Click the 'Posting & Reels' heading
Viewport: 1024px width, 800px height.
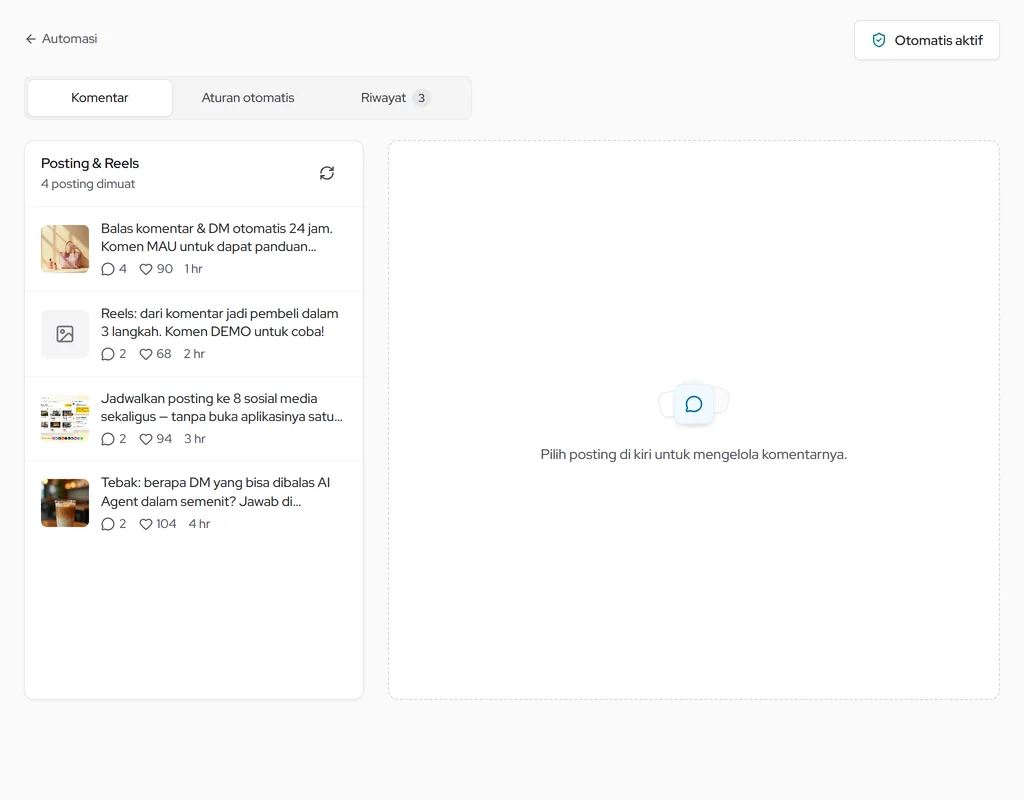click(90, 163)
